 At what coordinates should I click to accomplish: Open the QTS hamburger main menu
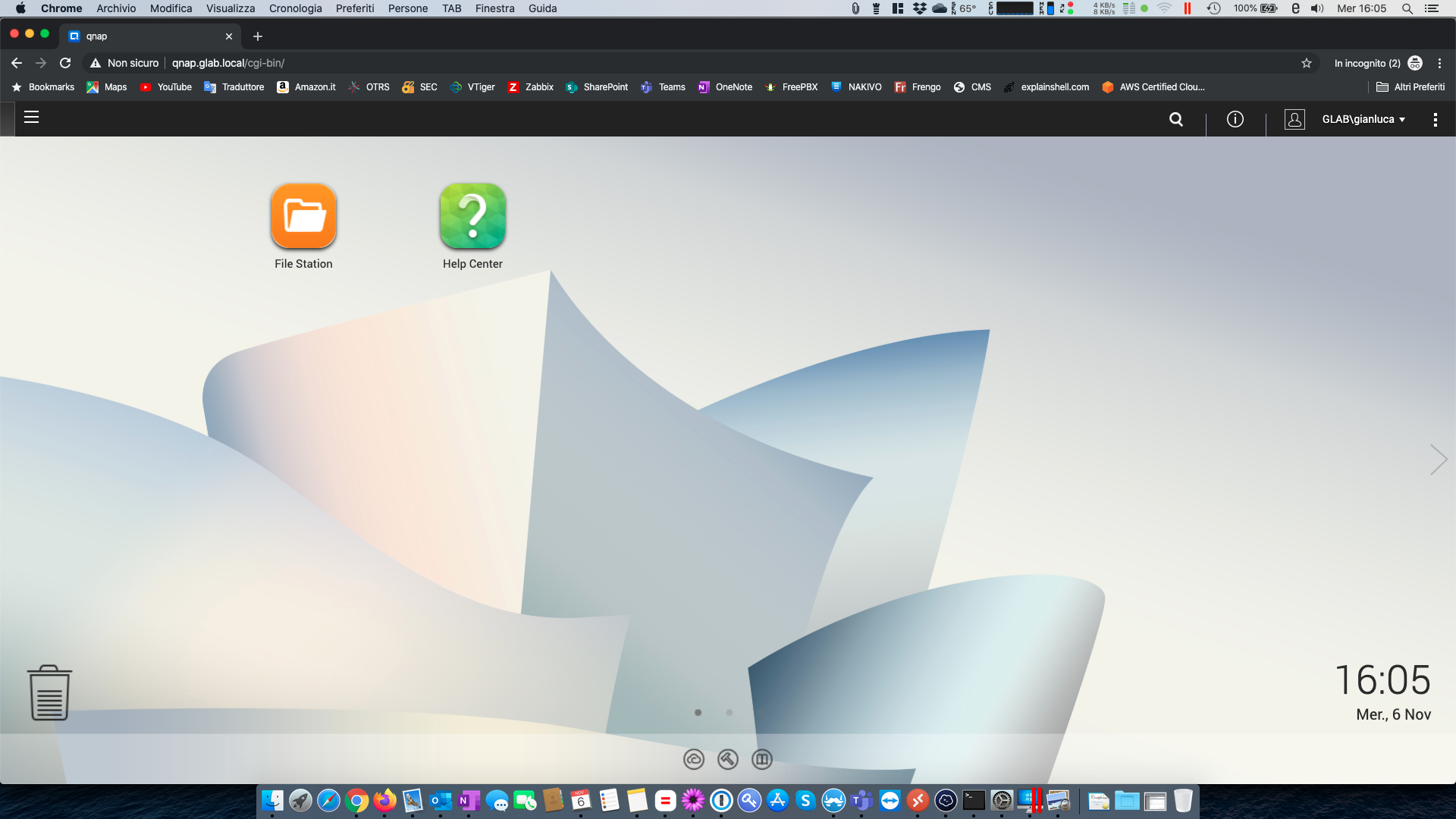click(31, 118)
